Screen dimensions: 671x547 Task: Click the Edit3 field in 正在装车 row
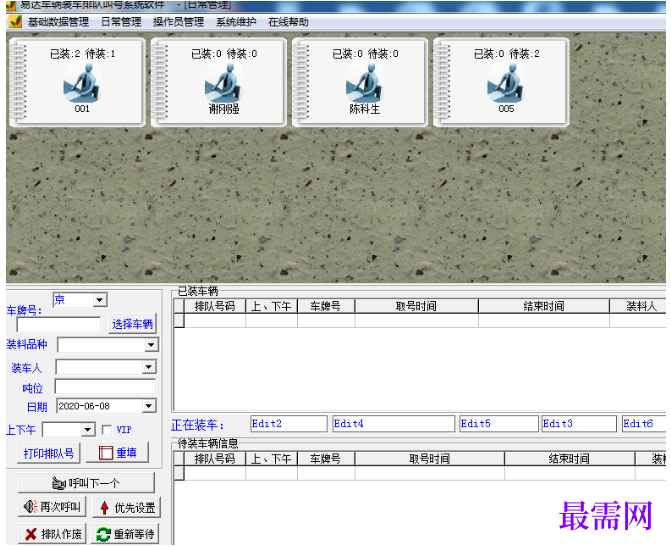[579, 423]
